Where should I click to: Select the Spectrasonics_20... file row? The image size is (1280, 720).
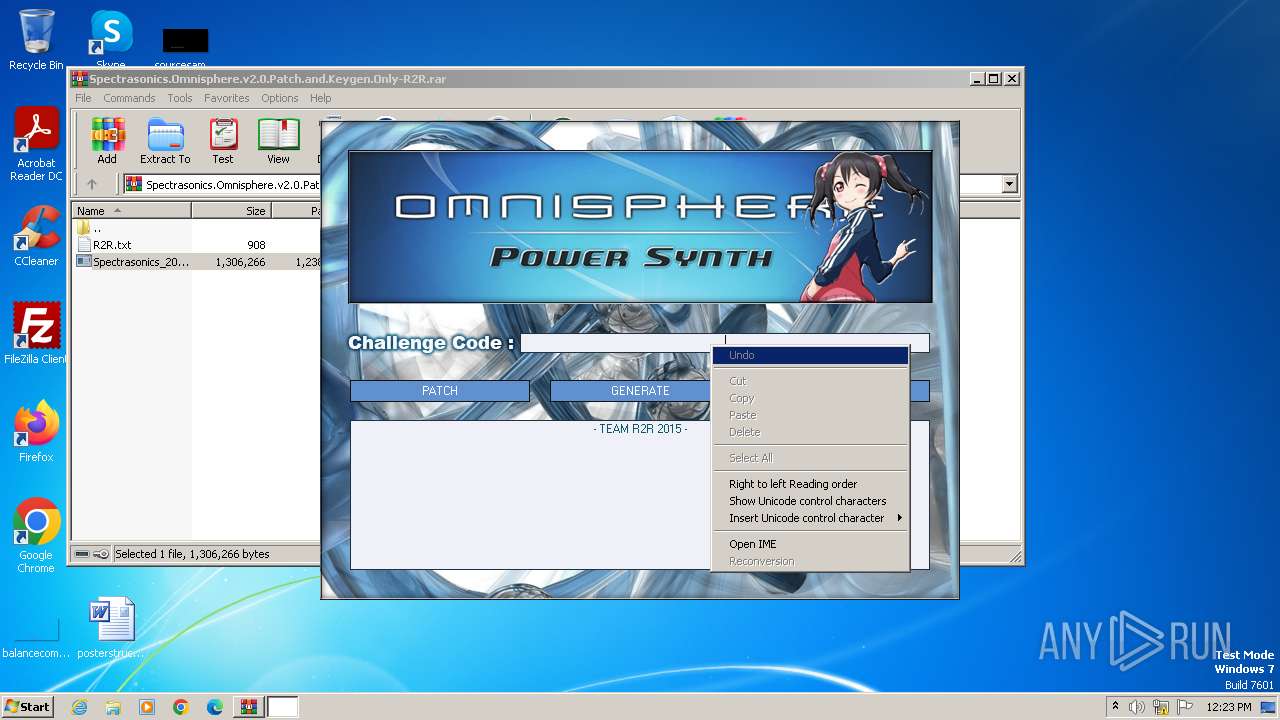coord(196,262)
